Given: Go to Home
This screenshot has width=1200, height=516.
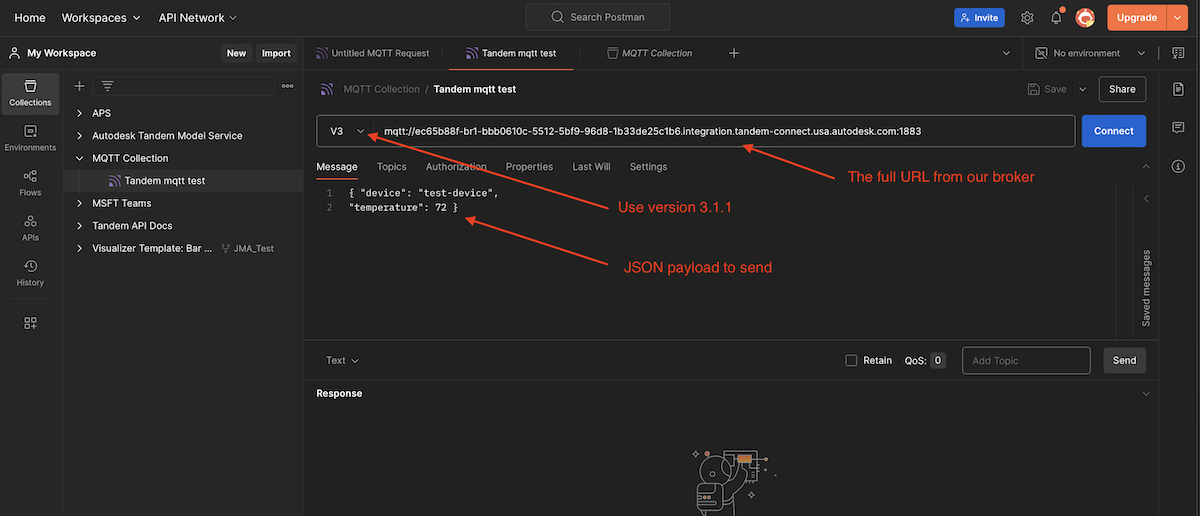Looking at the screenshot, I should (30, 18).
